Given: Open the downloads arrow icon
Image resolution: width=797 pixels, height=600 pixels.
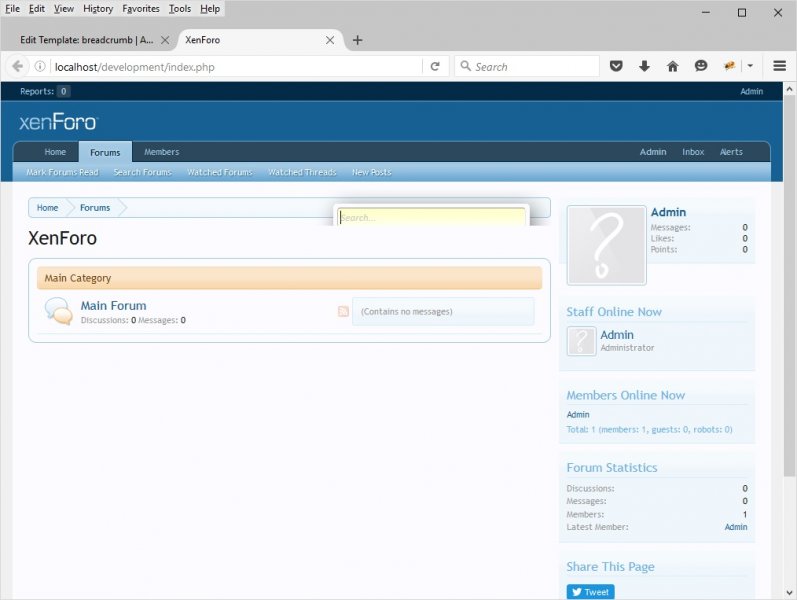Looking at the screenshot, I should [645, 66].
